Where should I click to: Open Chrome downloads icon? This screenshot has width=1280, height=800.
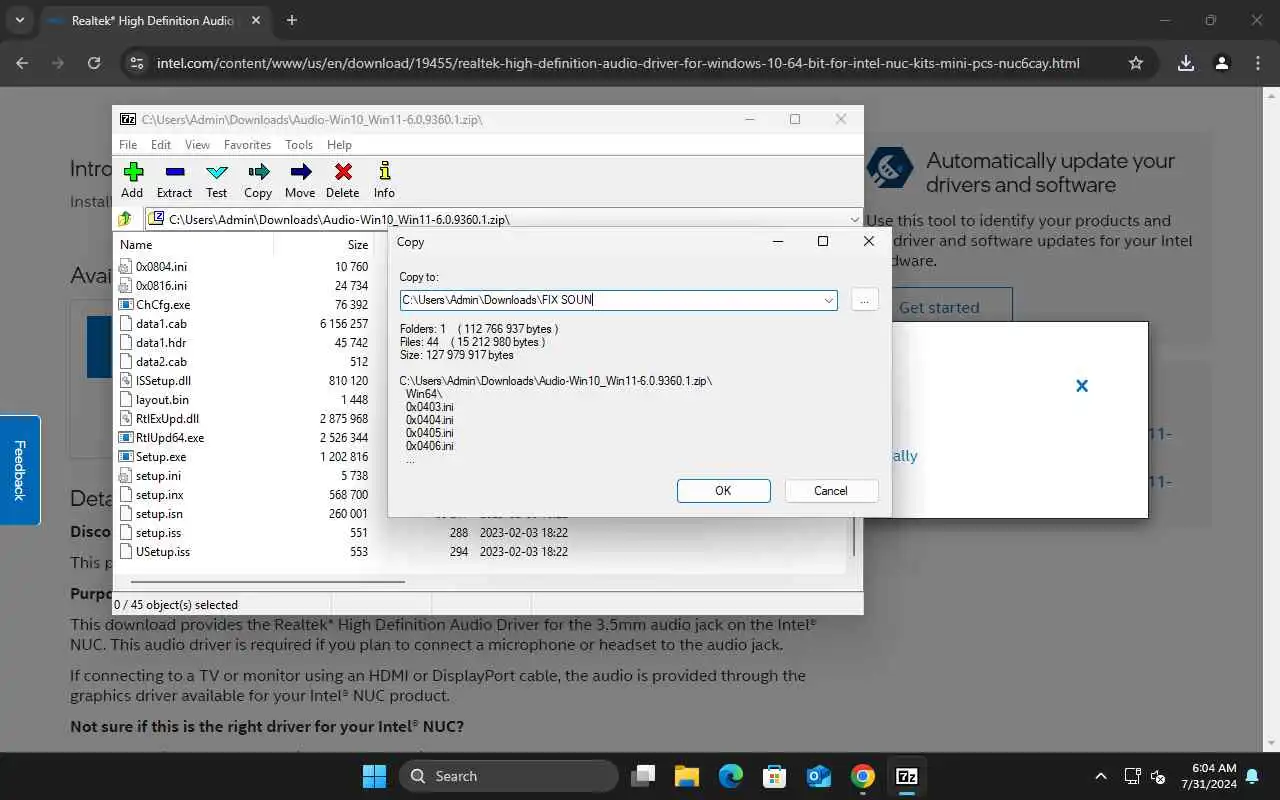click(1186, 63)
